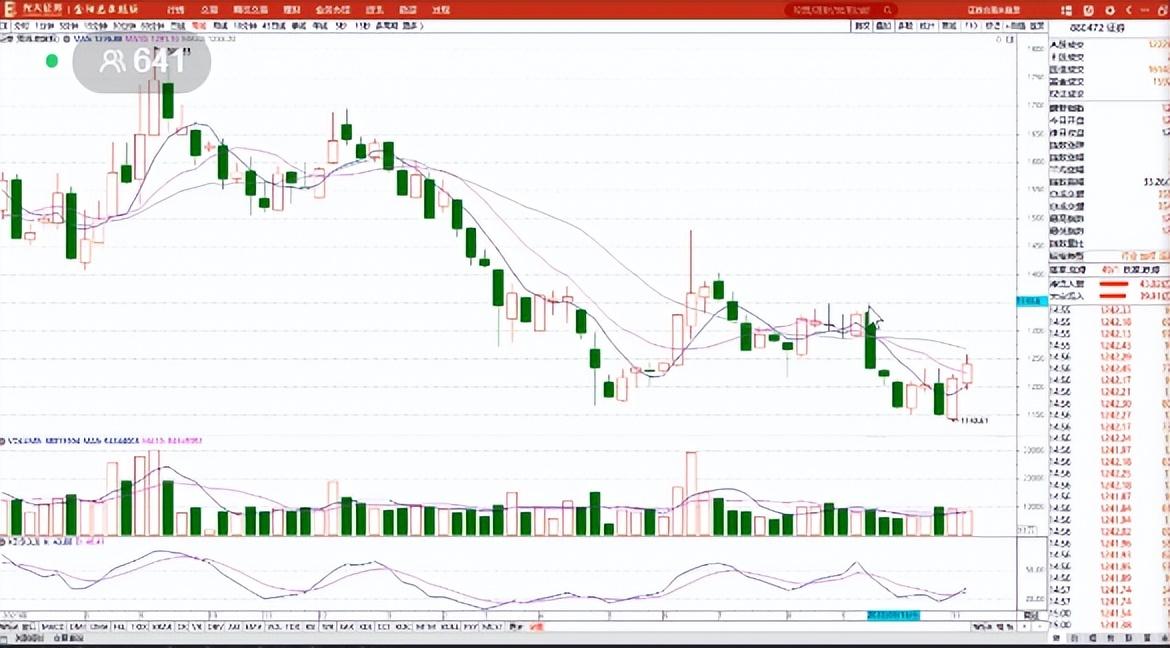Click the magnifier search icon
1170x648 pixels.
click(888, 10)
